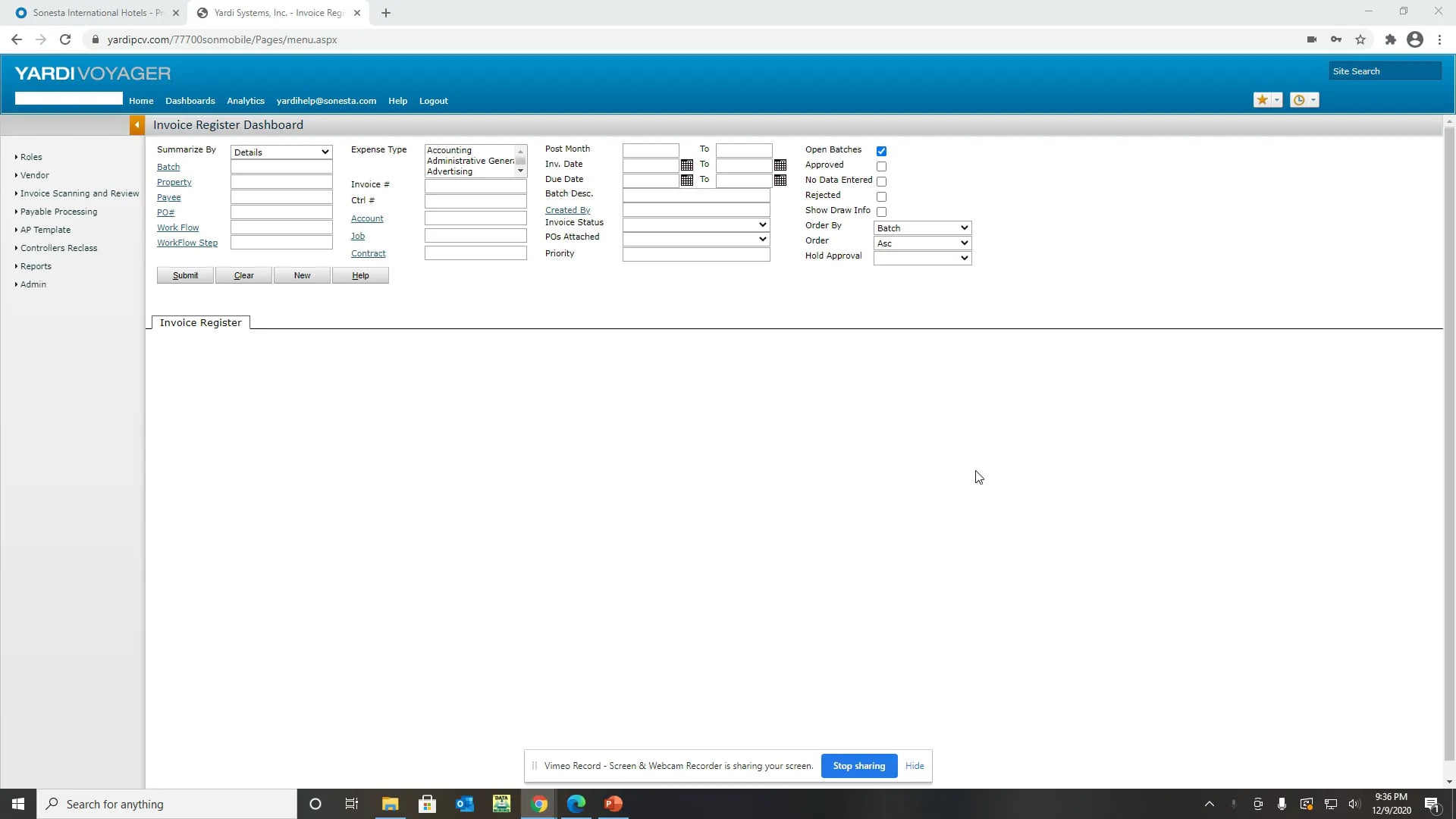The height and width of the screenshot is (819, 1456).
Task: Open the Inv. Date calendar picker
Action: click(x=686, y=165)
